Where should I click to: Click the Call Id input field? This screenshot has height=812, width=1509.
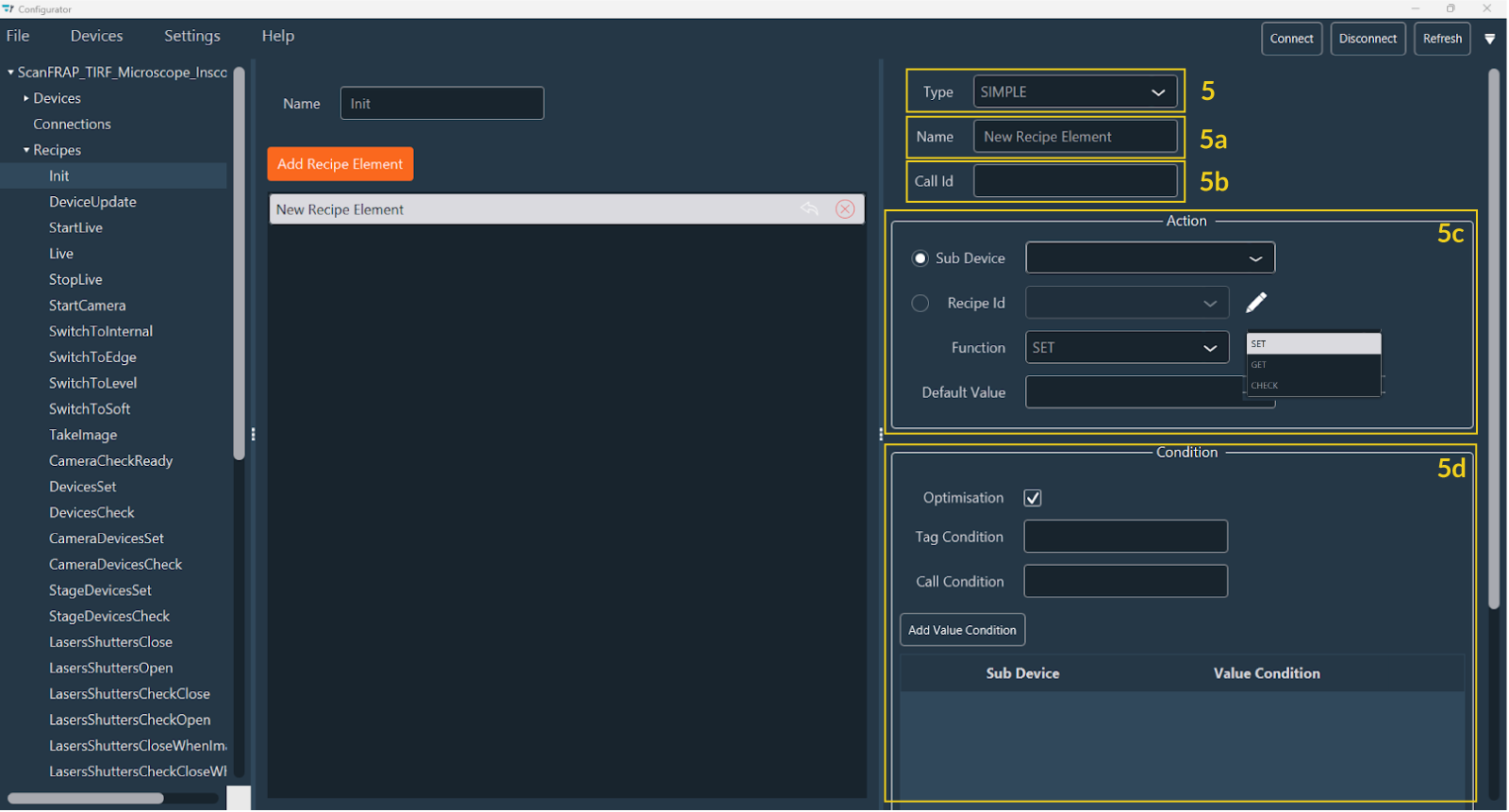[1075, 181]
